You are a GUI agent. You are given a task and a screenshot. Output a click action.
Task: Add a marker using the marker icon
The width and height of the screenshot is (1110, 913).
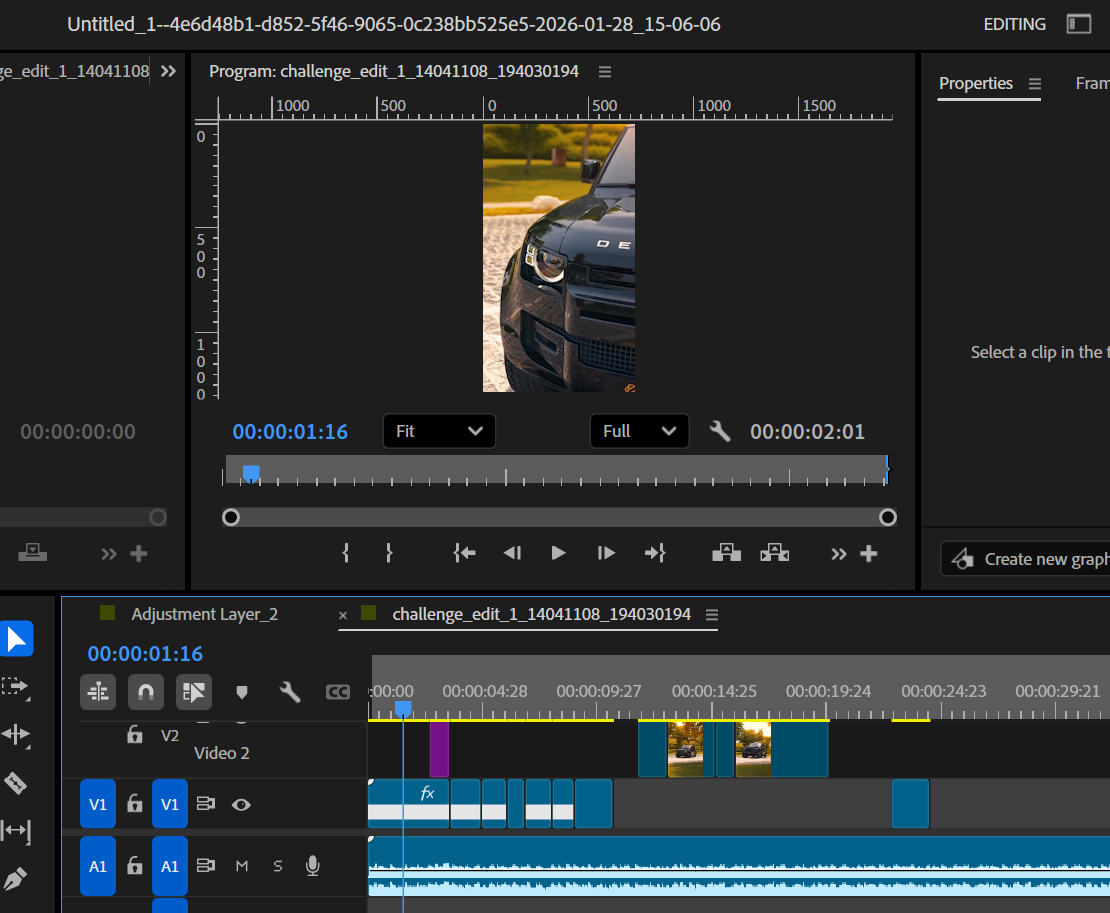(x=241, y=692)
